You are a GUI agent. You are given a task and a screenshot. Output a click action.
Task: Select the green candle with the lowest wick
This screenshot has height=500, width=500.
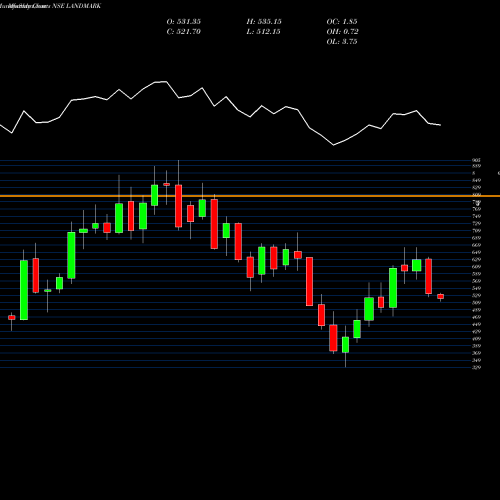click(345, 345)
